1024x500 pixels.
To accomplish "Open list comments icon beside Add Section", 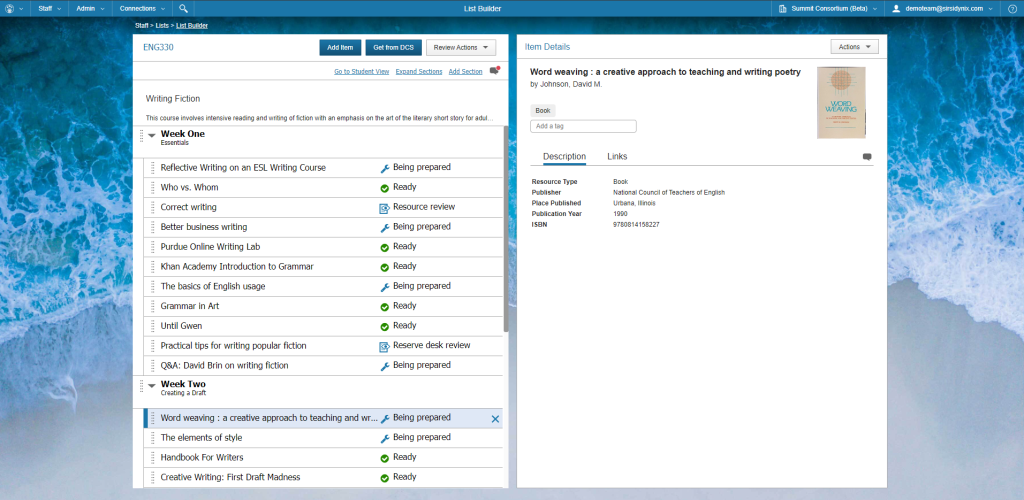I will coord(494,71).
